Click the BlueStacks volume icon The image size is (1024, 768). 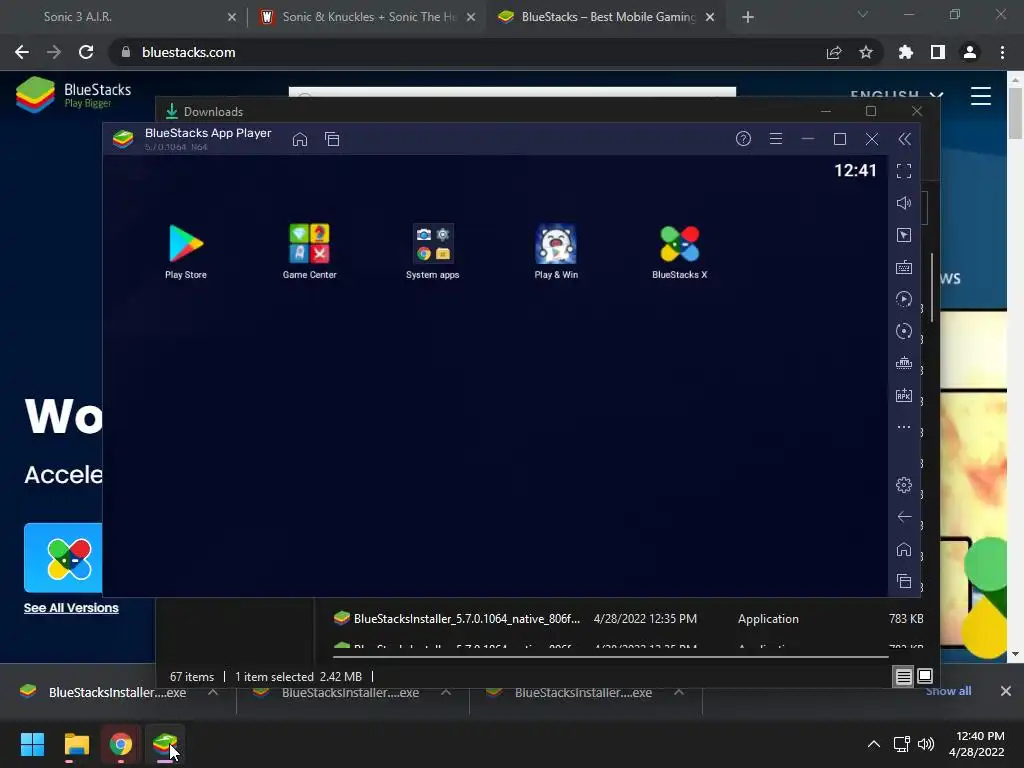pos(904,203)
